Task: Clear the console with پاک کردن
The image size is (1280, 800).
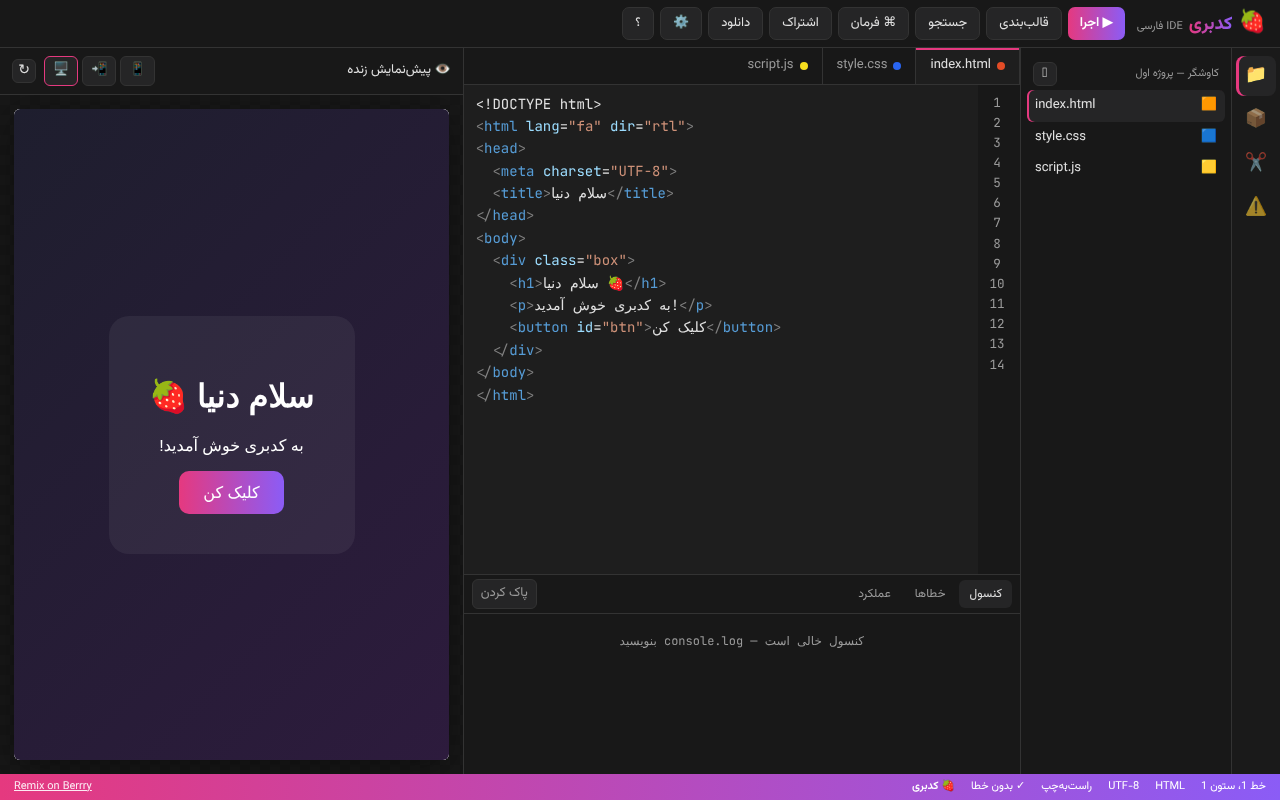Action: (504, 593)
